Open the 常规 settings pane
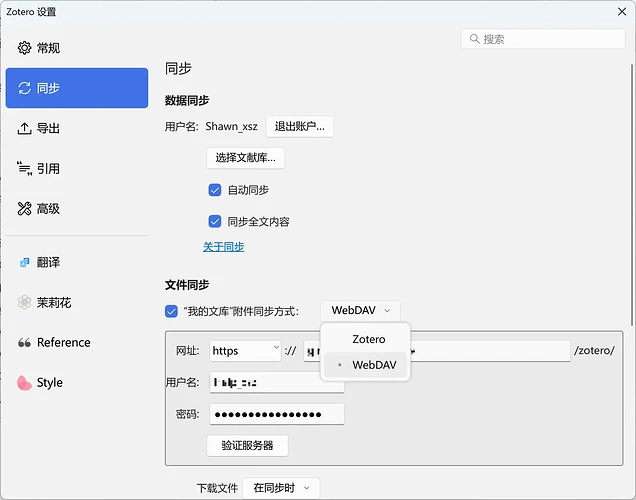This screenshot has height=500, width=636. click(77, 48)
